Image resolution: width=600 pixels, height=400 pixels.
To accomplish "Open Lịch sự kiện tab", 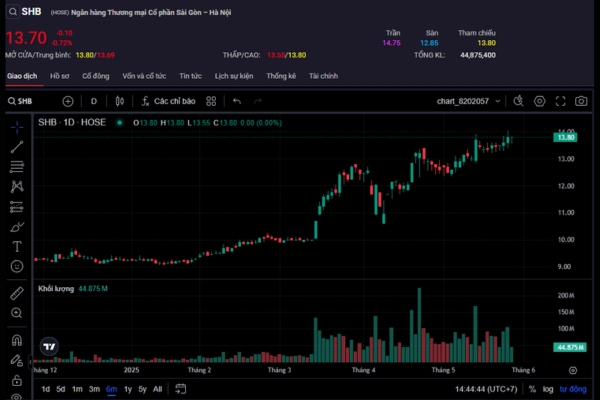I will 234,76.
